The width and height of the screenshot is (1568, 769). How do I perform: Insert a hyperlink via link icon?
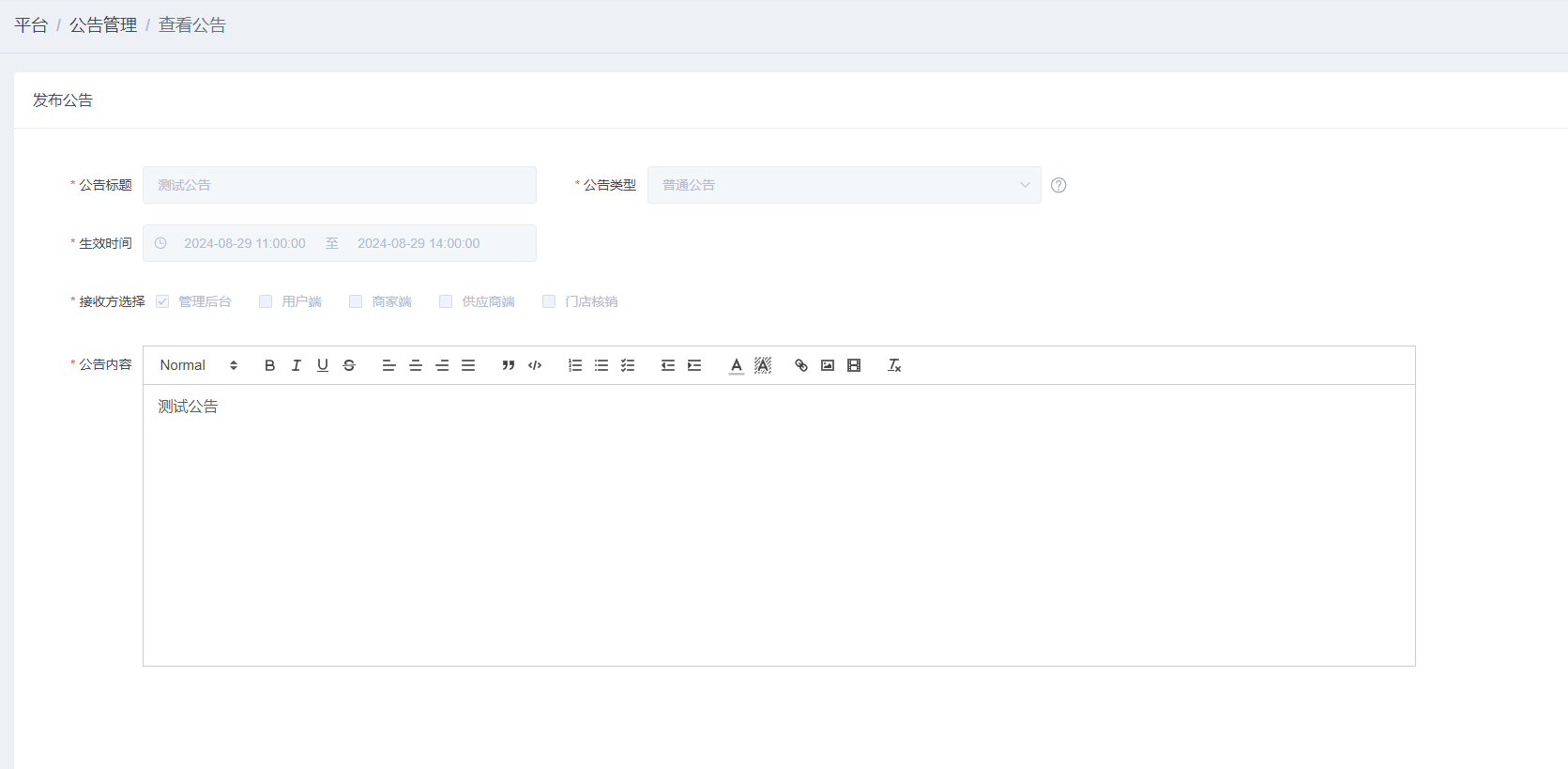801,365
